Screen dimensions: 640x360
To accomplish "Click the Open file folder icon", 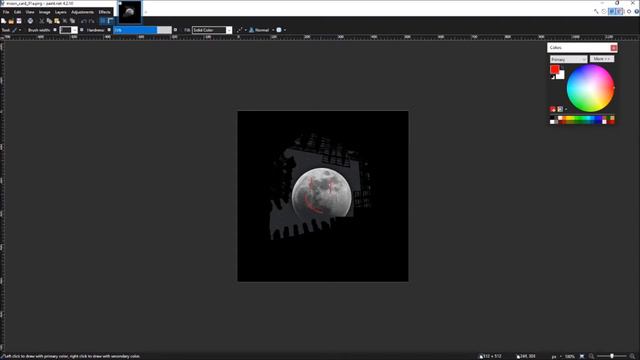I will (x=11, y=21).
